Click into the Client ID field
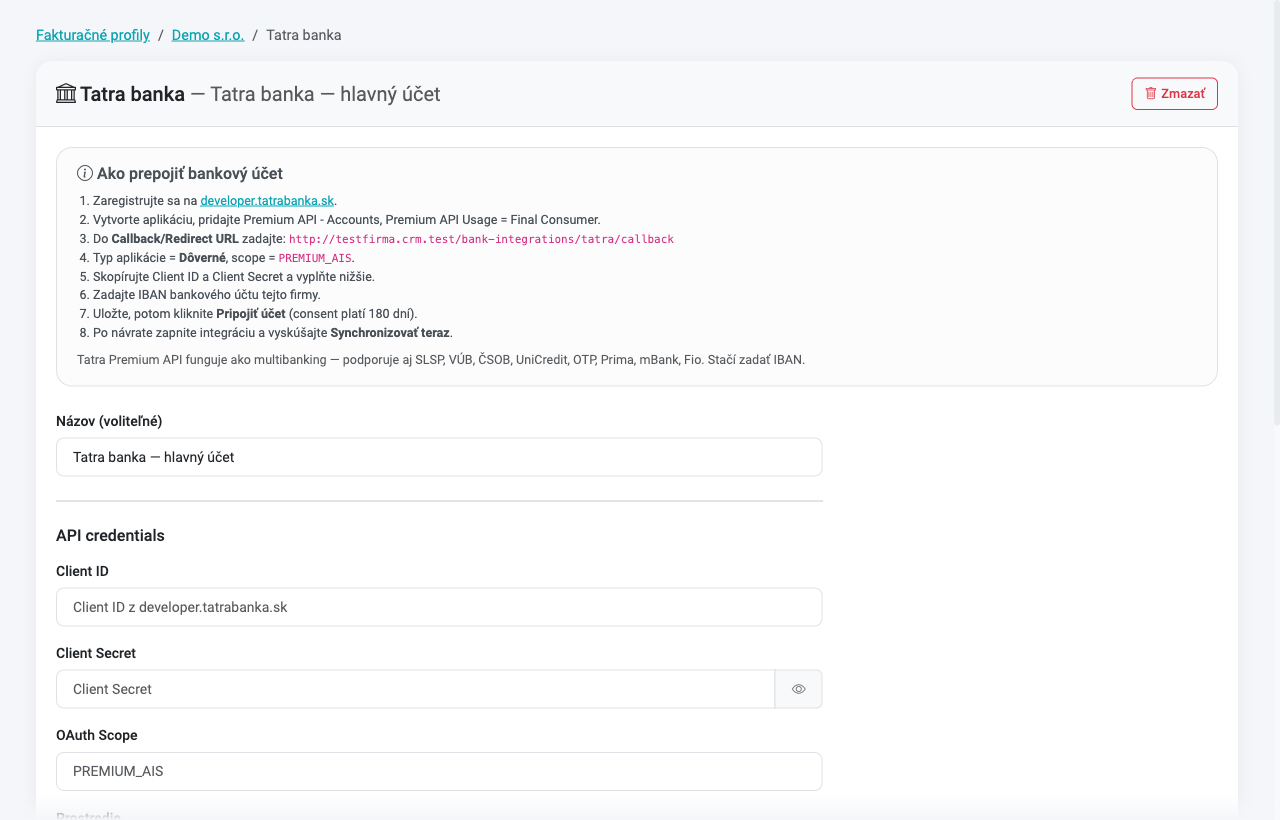 coord(439,607)
